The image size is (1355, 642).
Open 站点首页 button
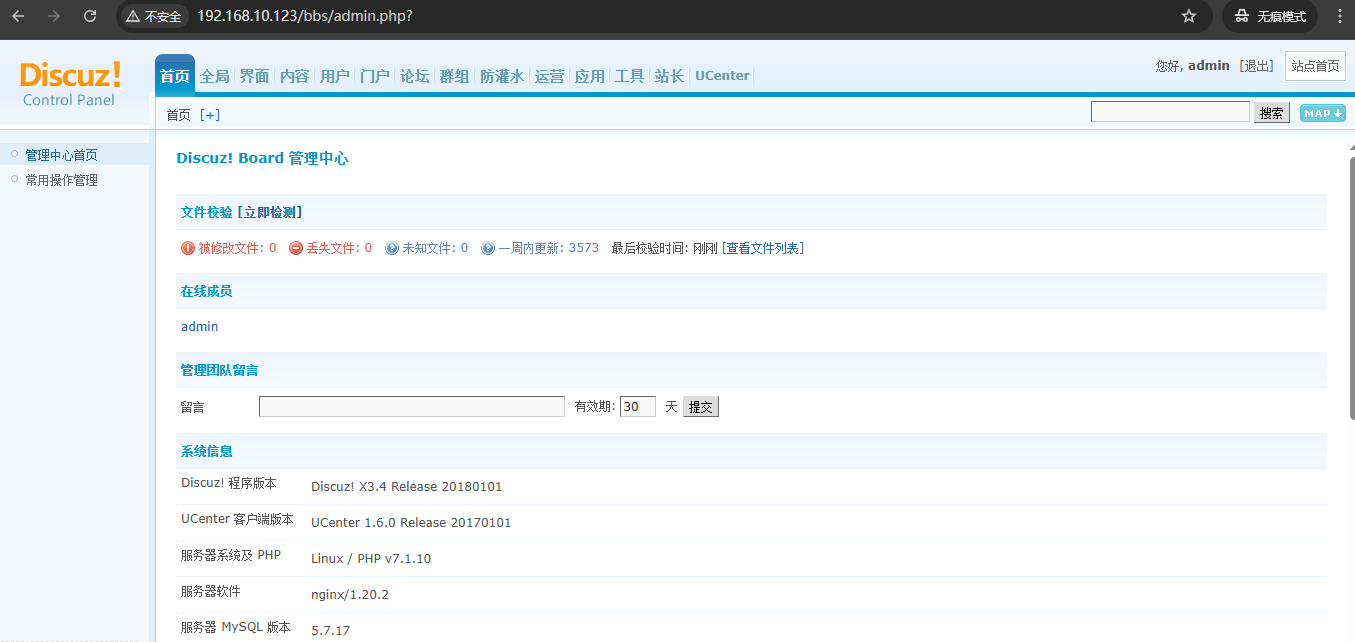(x=1315, y=66)
